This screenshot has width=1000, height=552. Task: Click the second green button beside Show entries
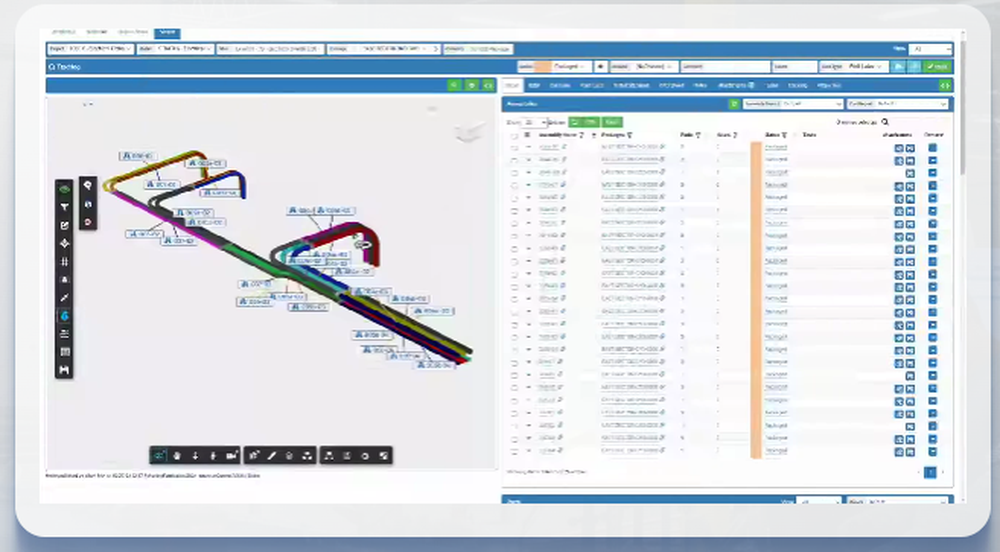coord(612,122)
